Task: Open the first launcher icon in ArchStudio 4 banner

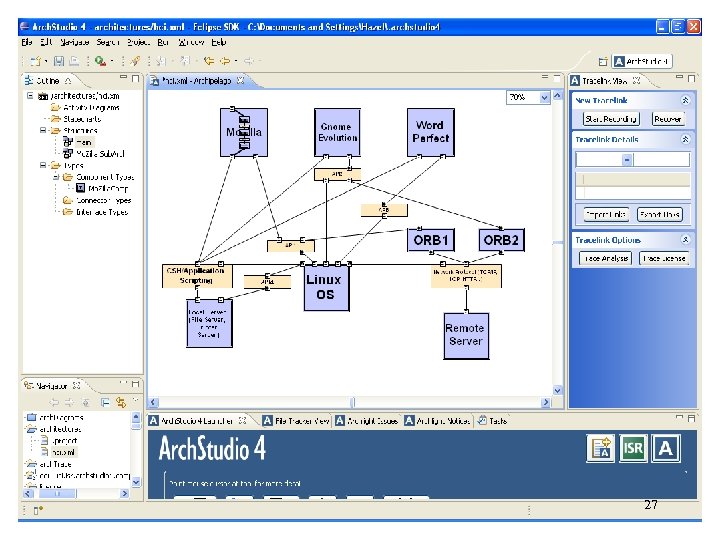Action: pyautogui.click(x=601, y=448)
